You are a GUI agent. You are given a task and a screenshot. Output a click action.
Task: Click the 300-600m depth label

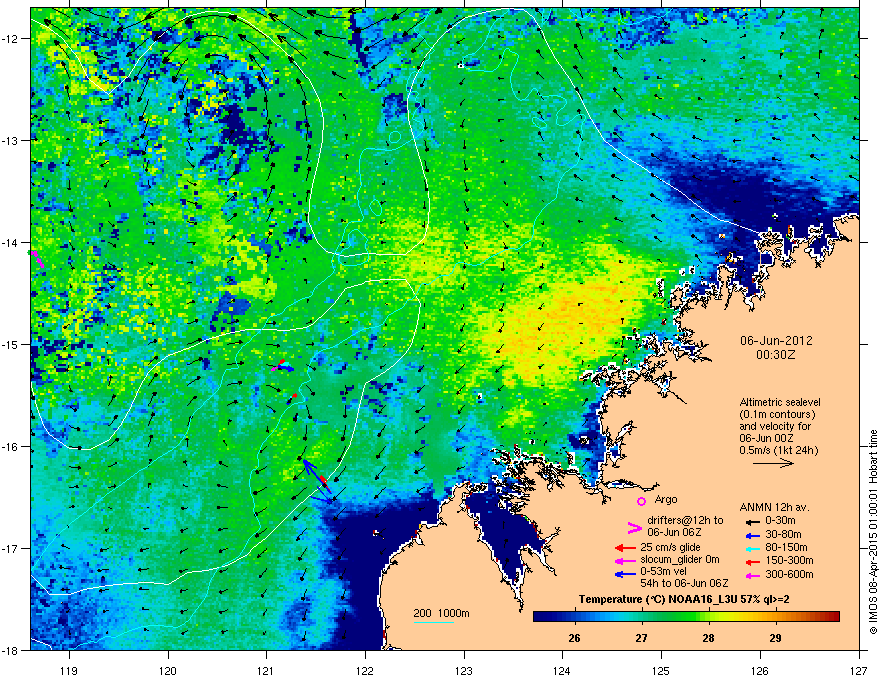coord(789,575)
